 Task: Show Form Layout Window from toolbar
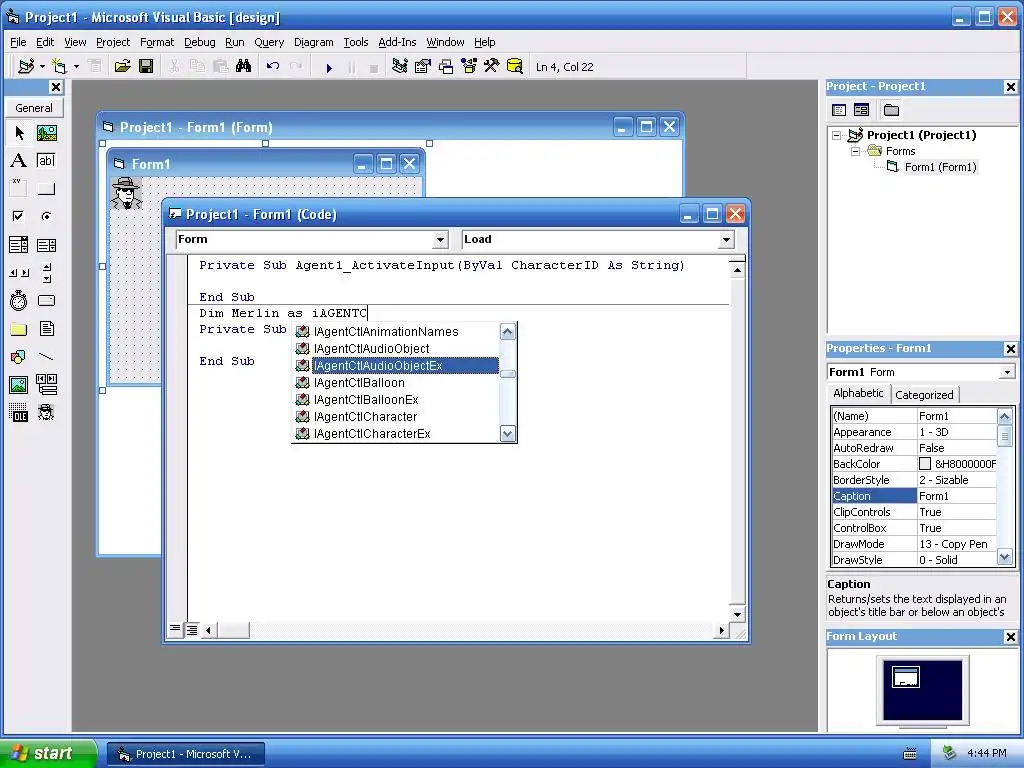[446, 67]
